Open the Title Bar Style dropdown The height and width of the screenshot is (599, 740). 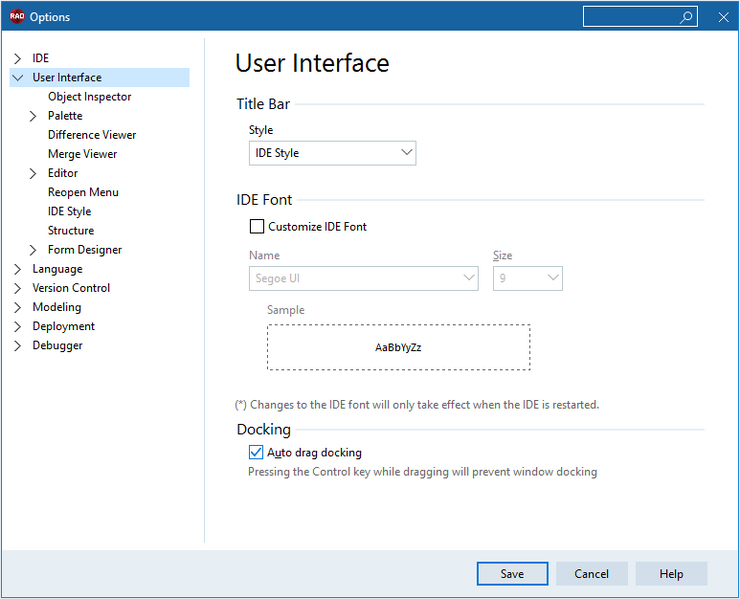pos(332,153)
